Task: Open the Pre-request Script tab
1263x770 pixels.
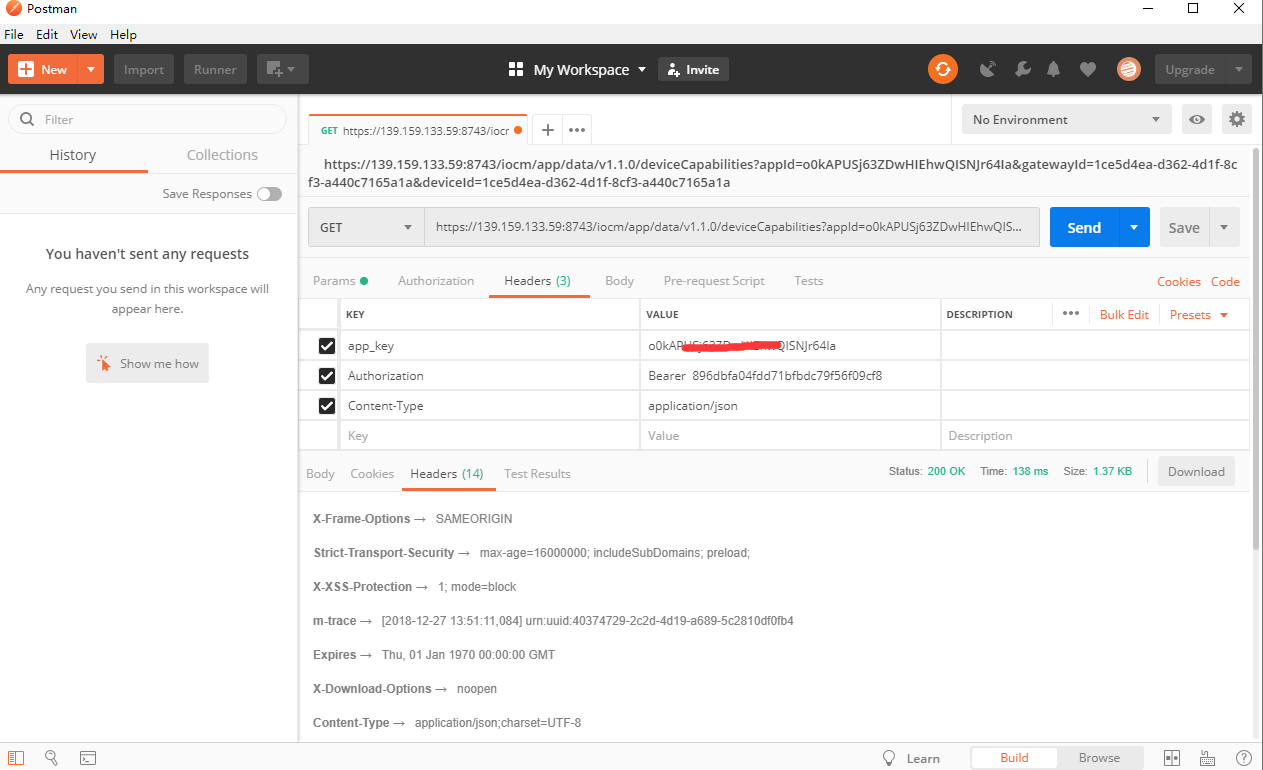Action: click(714, 281)
